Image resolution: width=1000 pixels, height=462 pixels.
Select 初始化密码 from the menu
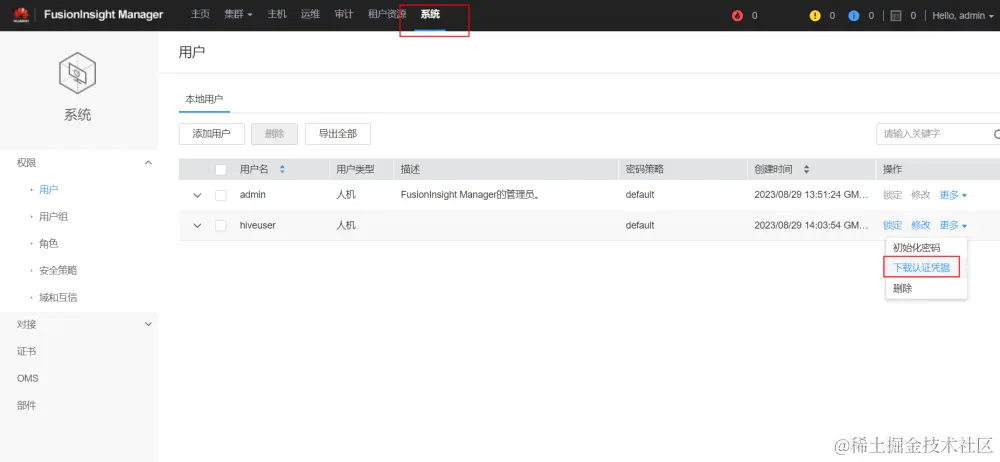pos(916,248)
